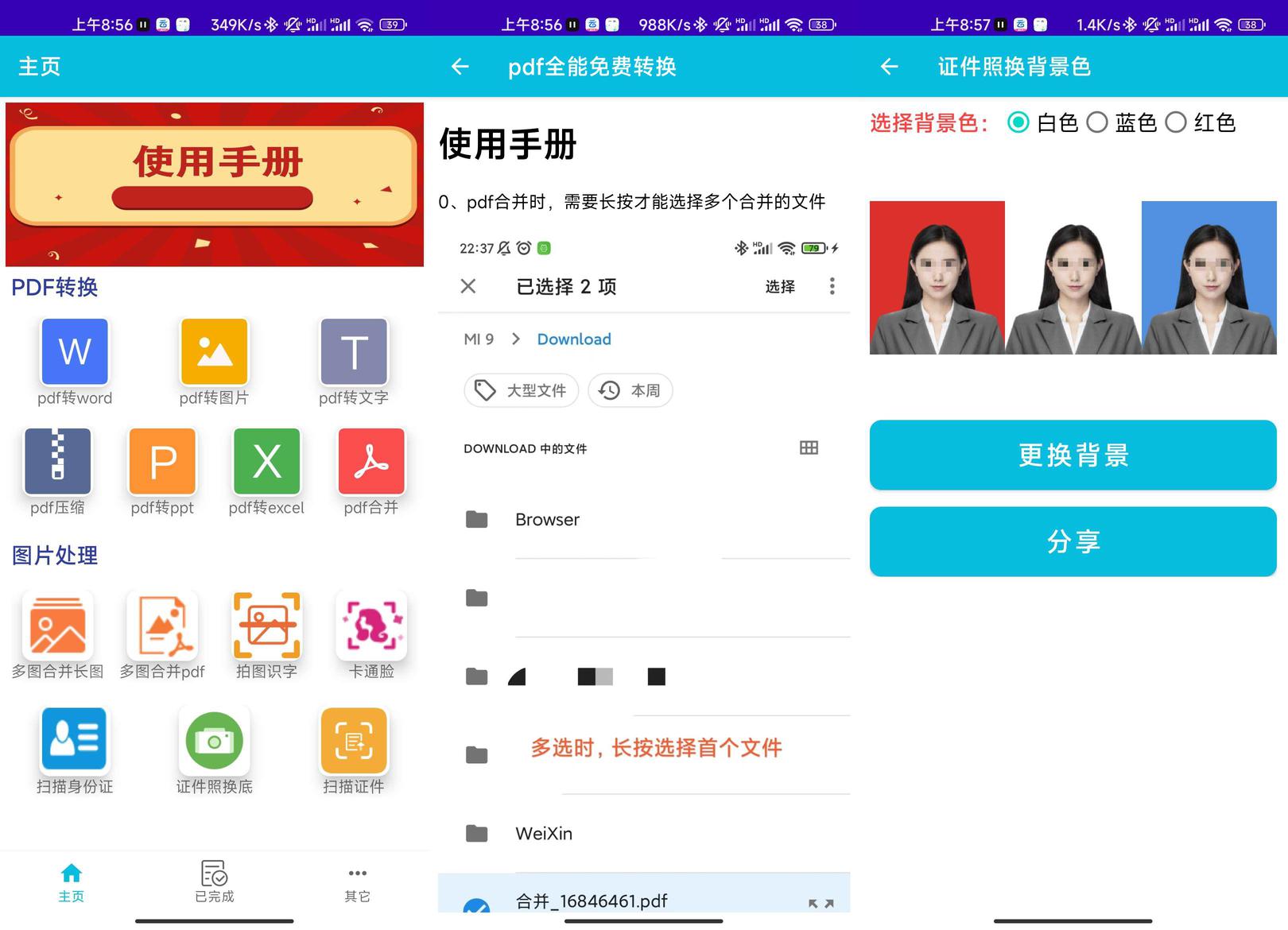Screen dimensions: 1288x930
Task: Select the pdf压缩 zip icon
Action: click(x=57, y=461)
